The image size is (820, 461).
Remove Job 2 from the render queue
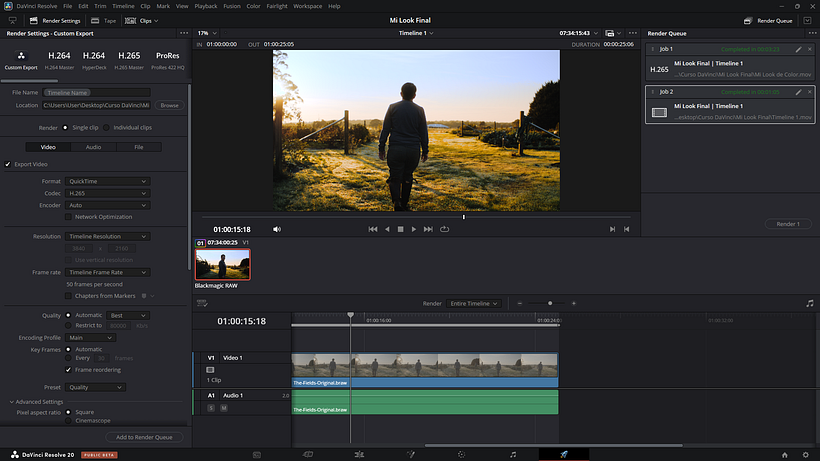(810, 92)
